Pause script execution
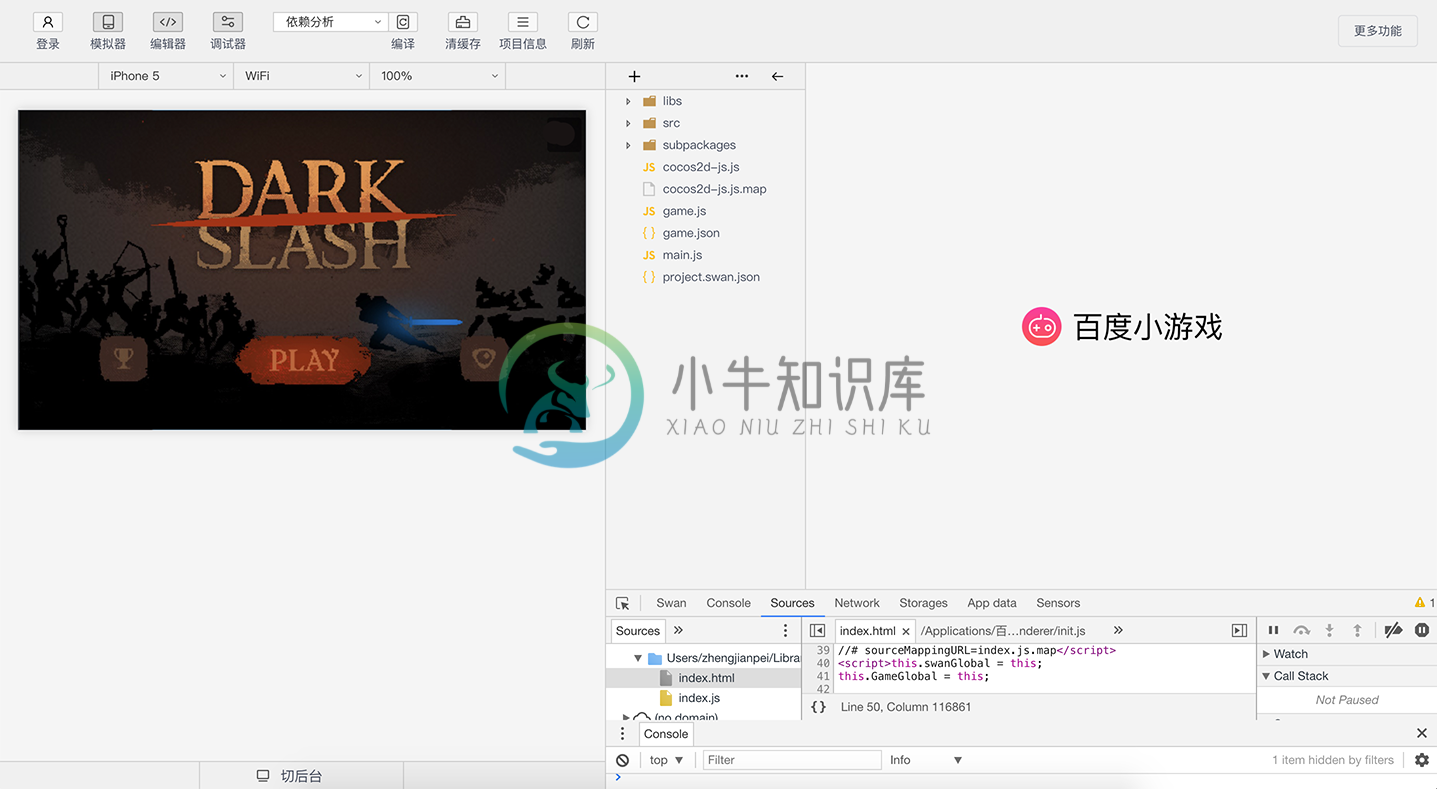Screen dimensions: 1437x789 (1273, 630)
